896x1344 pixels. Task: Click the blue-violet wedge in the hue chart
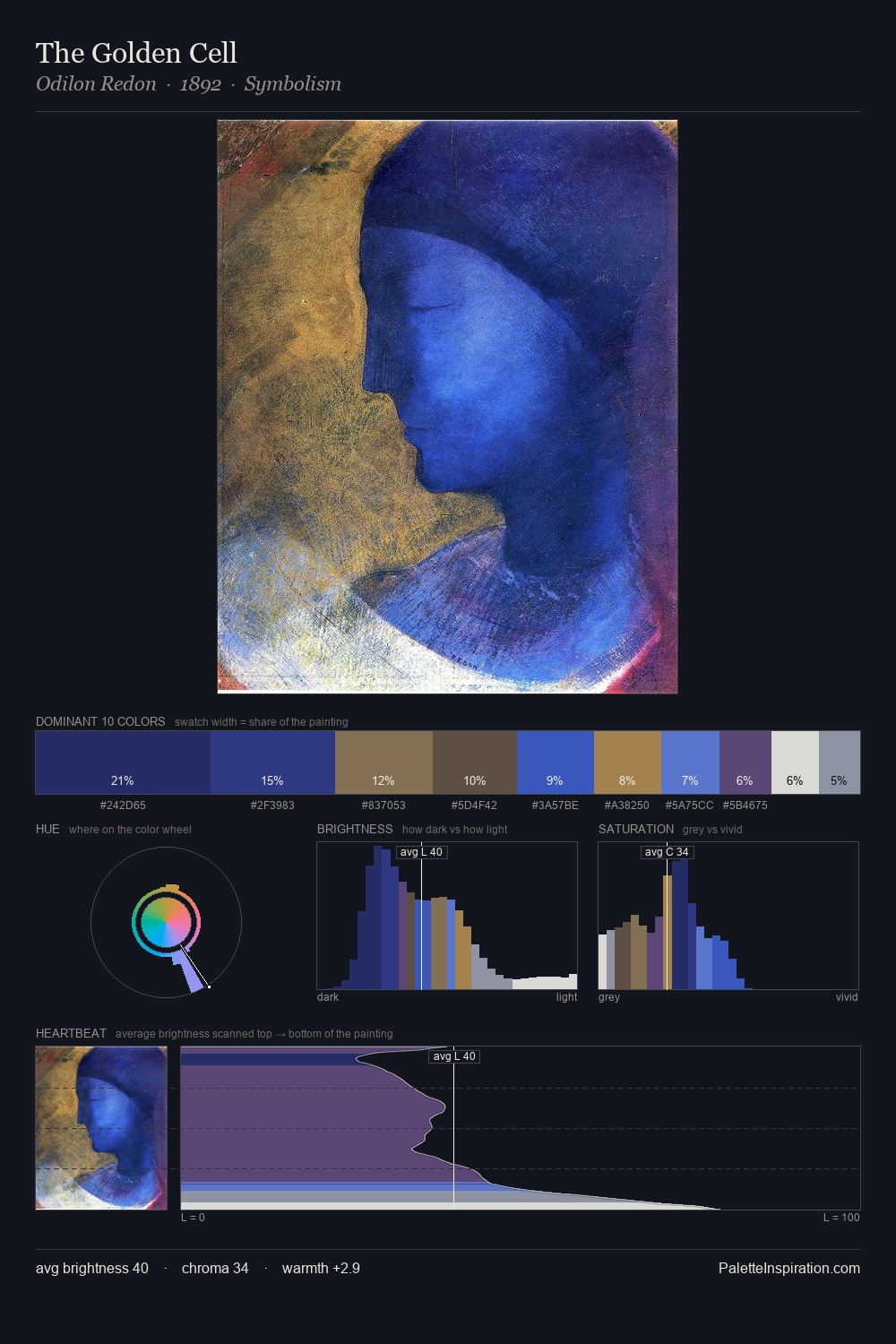point(189,973)
